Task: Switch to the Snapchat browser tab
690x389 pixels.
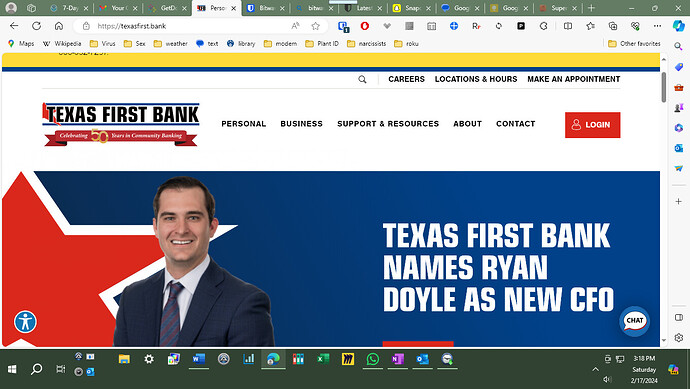Action: tap(412, 8)
